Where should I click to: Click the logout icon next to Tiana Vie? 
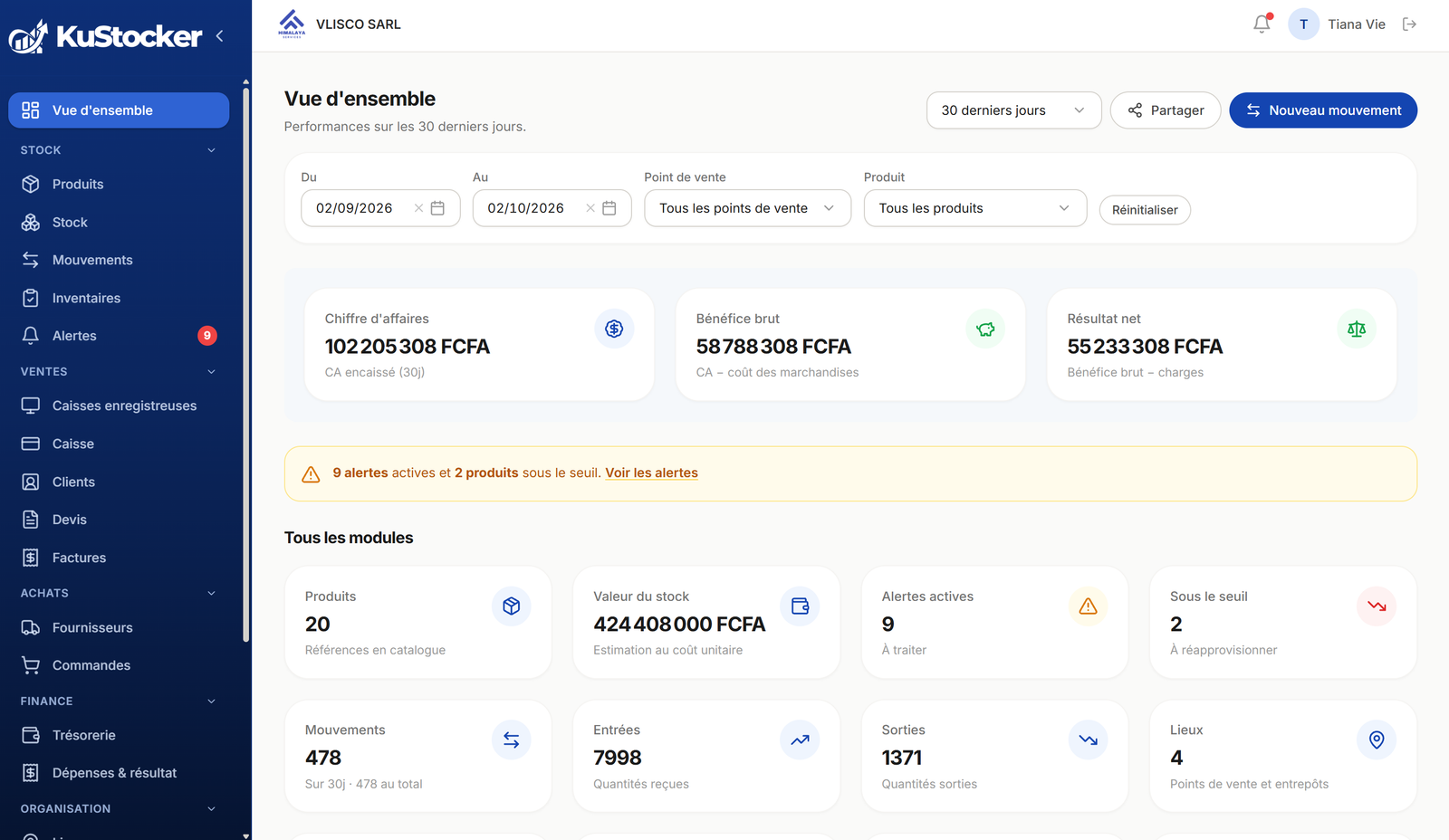pyautogui.click(x=1409, y=24)
